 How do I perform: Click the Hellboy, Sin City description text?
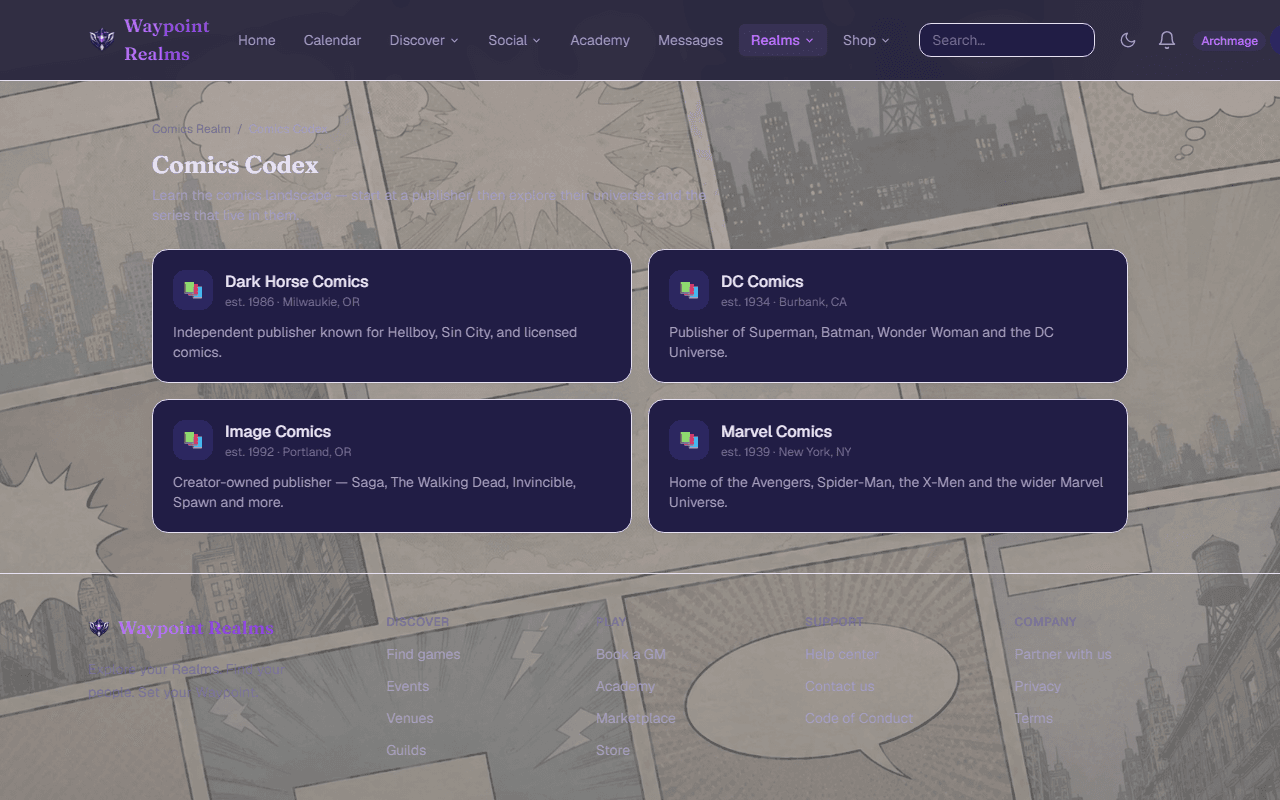[375, 342]
